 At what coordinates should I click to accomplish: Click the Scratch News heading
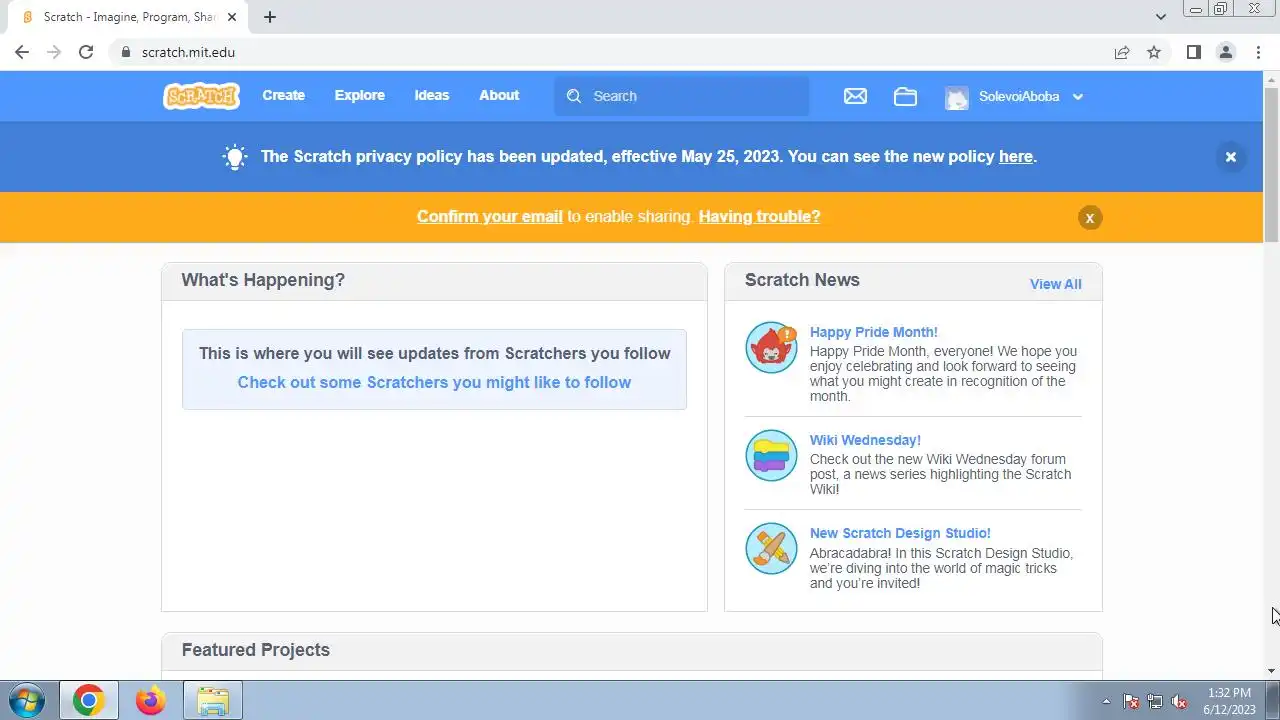tap(802, 280)
